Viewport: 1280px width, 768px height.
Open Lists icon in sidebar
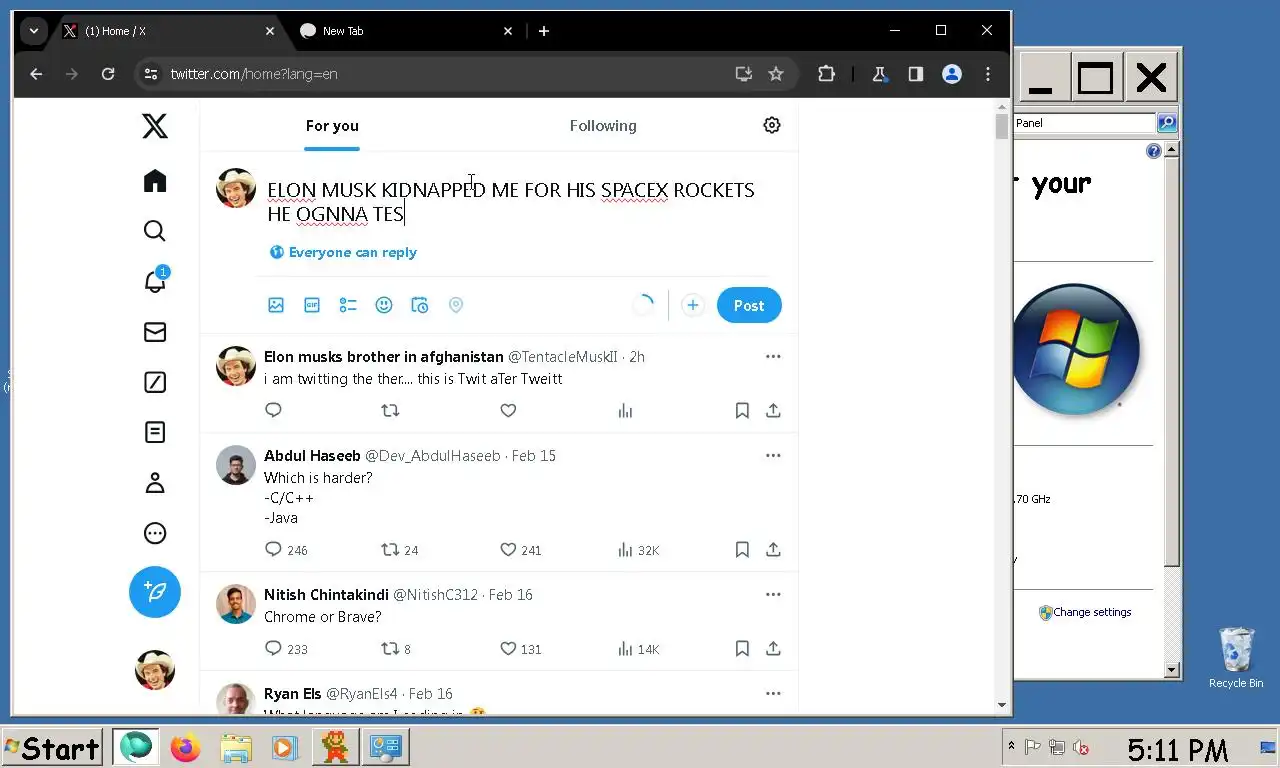tap(155, 432)
